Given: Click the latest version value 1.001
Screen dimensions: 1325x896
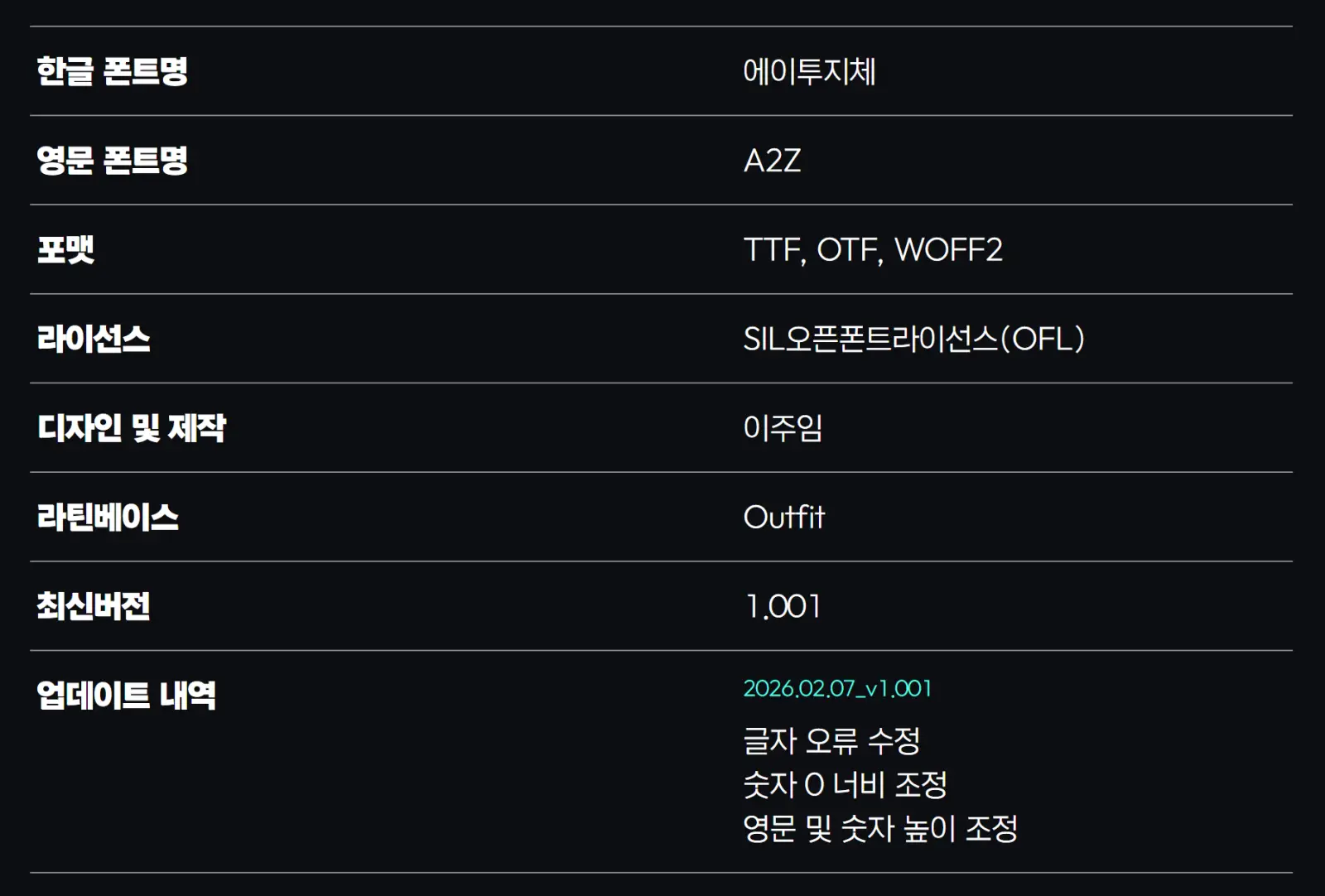Looking at the screenshot, I should (783, 607).
